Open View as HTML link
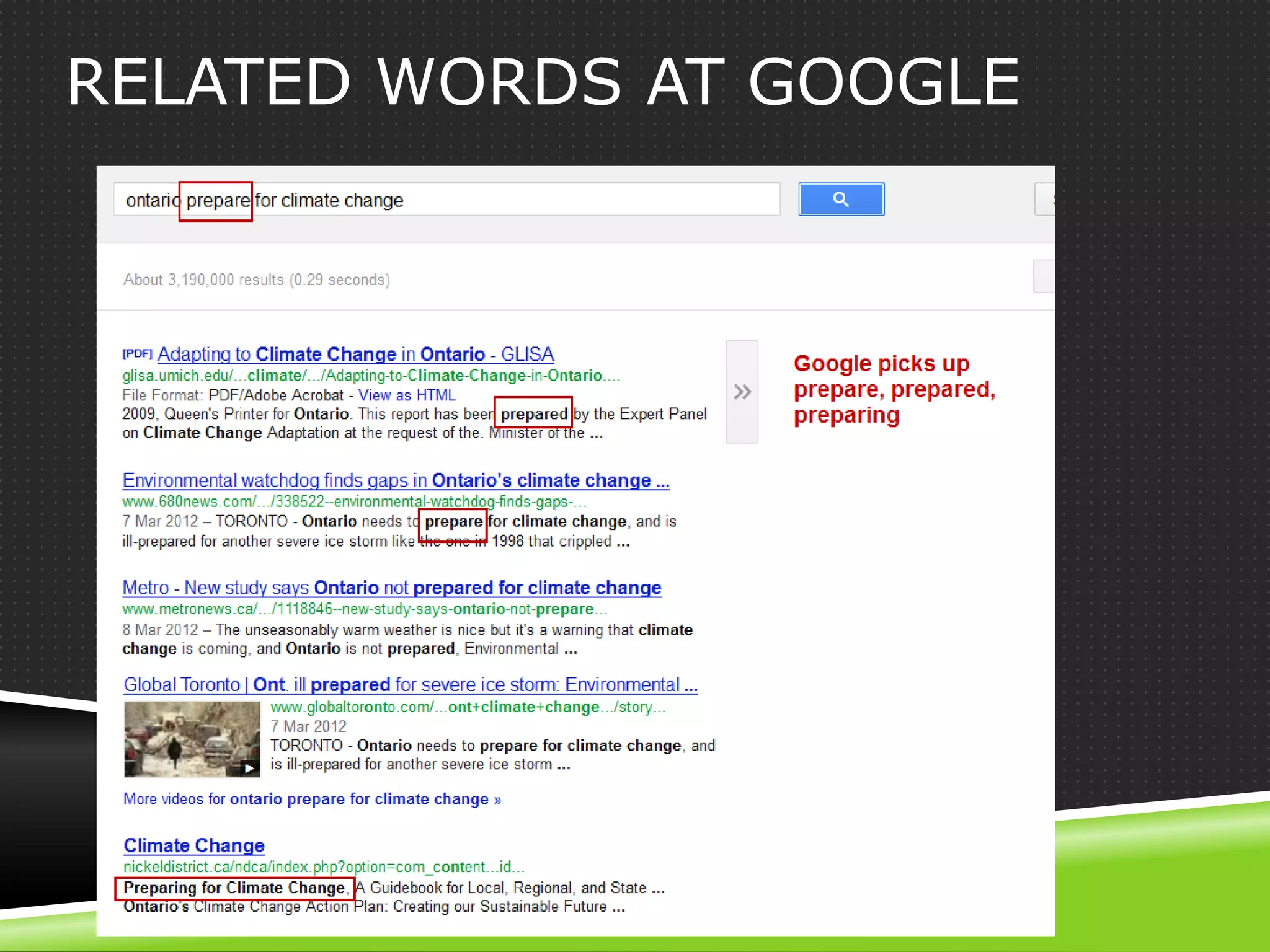 click(x=407, y=395)
